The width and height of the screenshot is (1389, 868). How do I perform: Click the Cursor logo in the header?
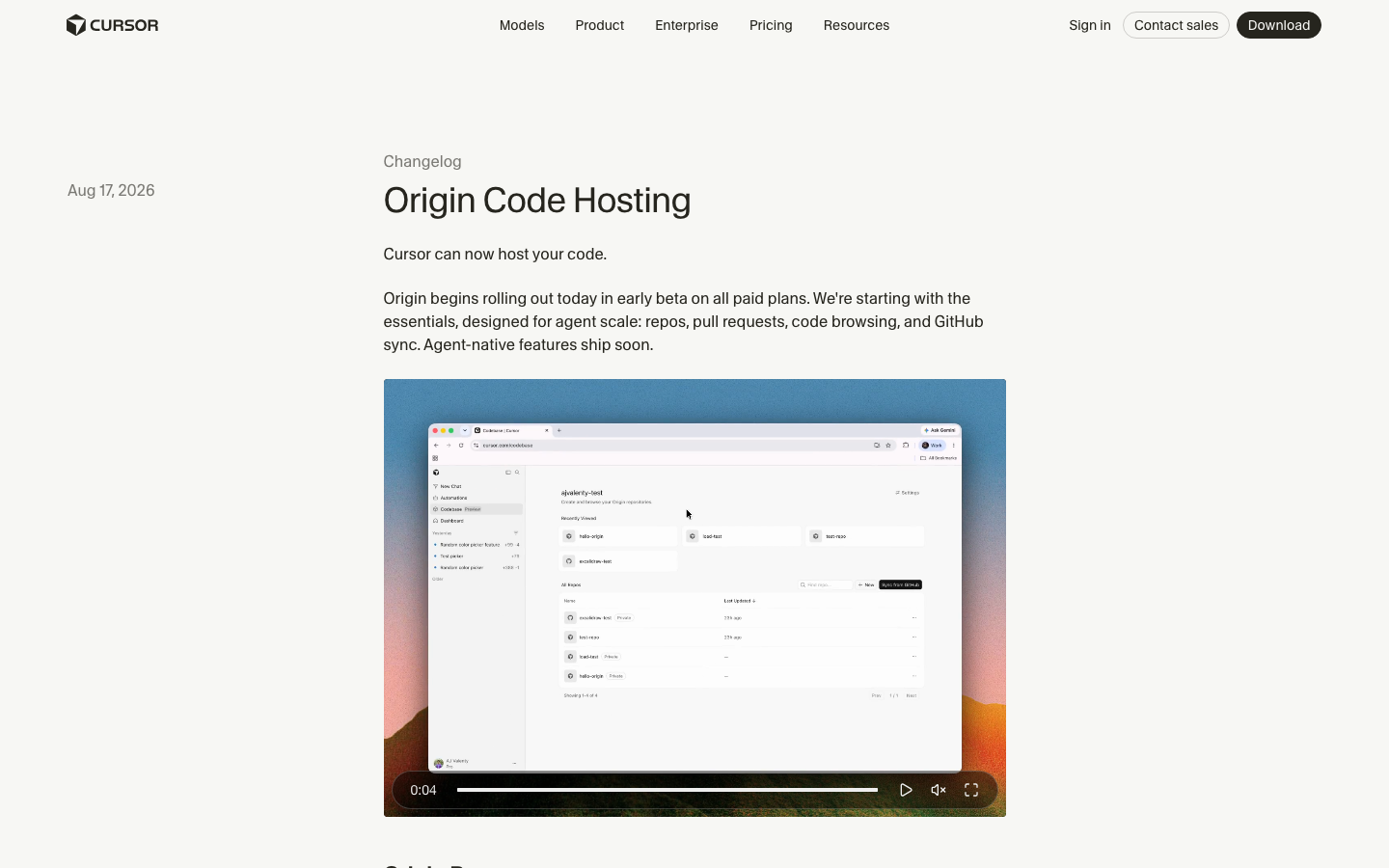112,25
